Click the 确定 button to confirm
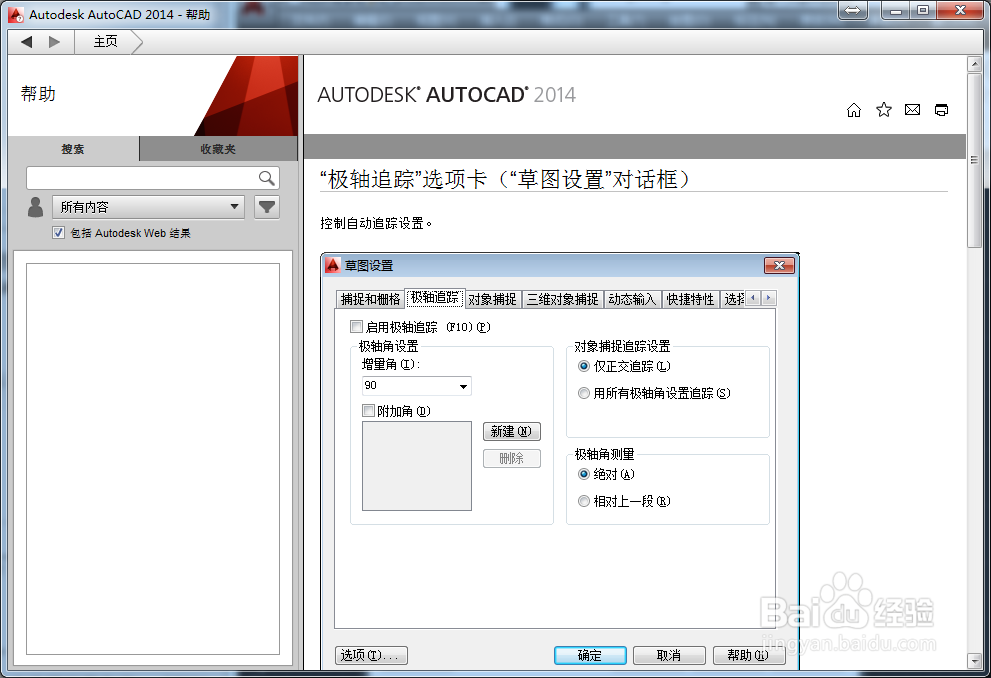The height and width of the screenshot is (678, 991). pyautogui.click(x=589, y=655)
